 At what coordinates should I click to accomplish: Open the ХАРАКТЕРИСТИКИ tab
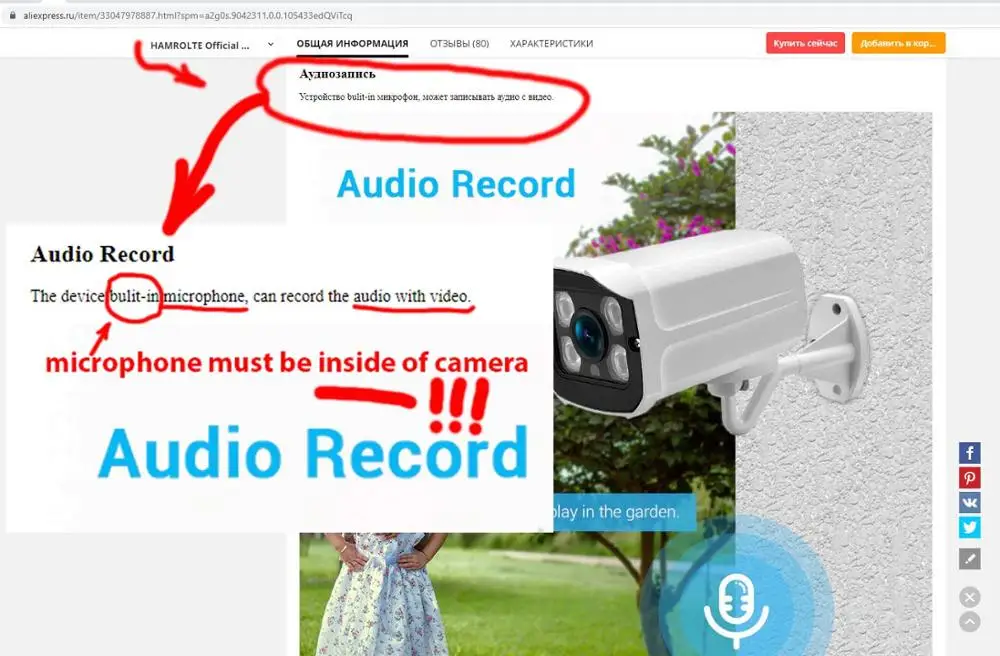tap(551, 43)
